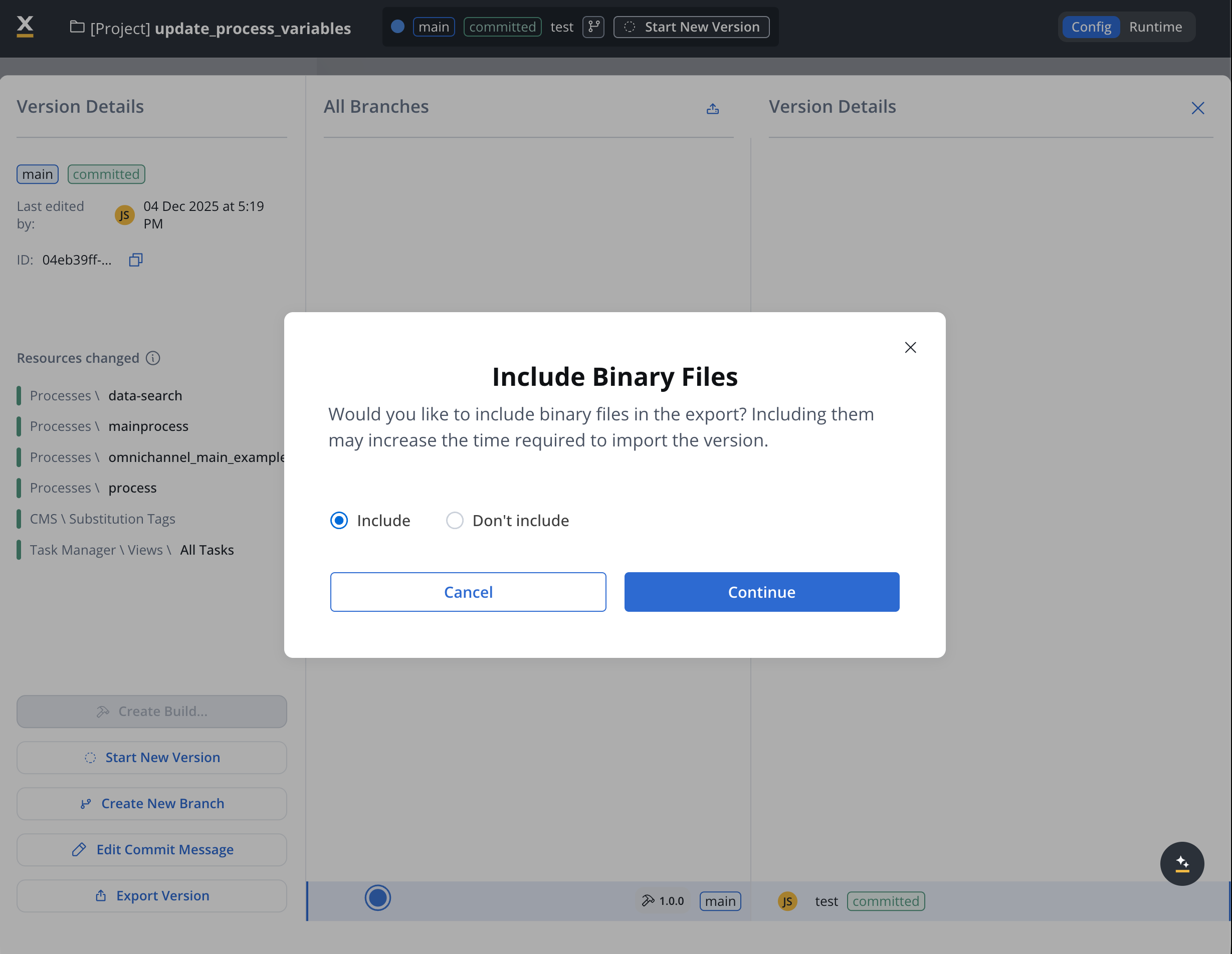Copy the version ID with the copy icon
The height and width of the screenshot is (954, 1232).
pyautogui.click(x=135, y=260)
